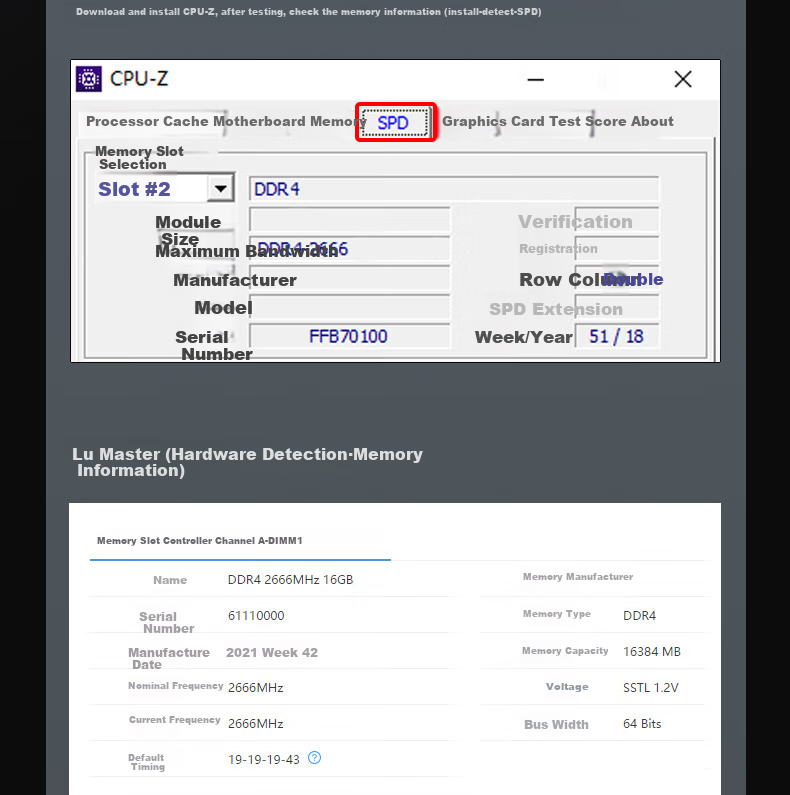Image resolution: width=790 pixels, height=795 pixels.
Task: Click the blue help icon beside Default Timing
Action: click(314, 757)
